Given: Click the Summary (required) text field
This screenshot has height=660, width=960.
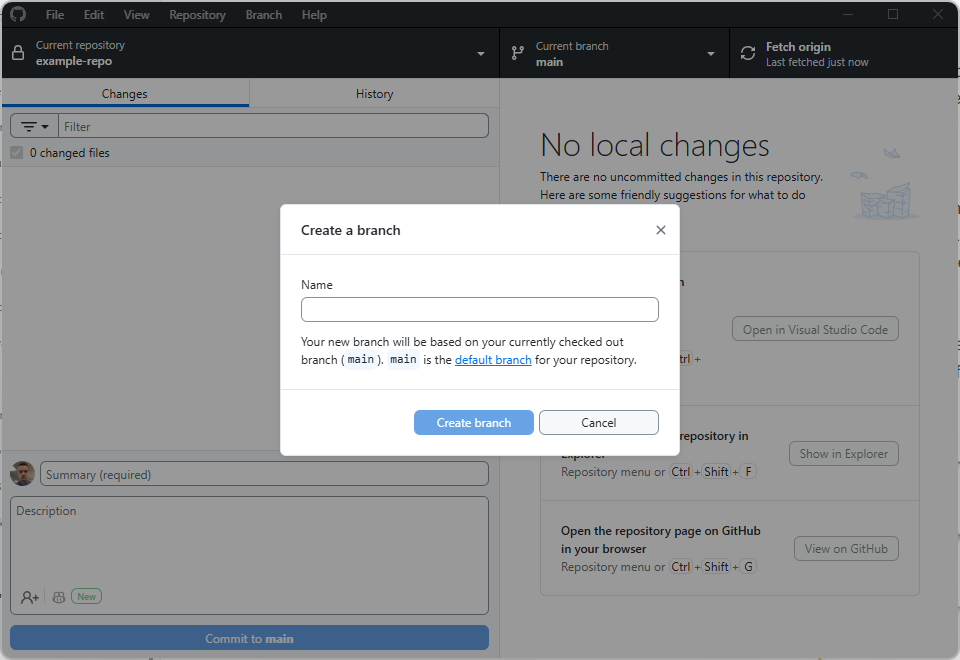Looking at the screenshot, I should tap(264, 474).
